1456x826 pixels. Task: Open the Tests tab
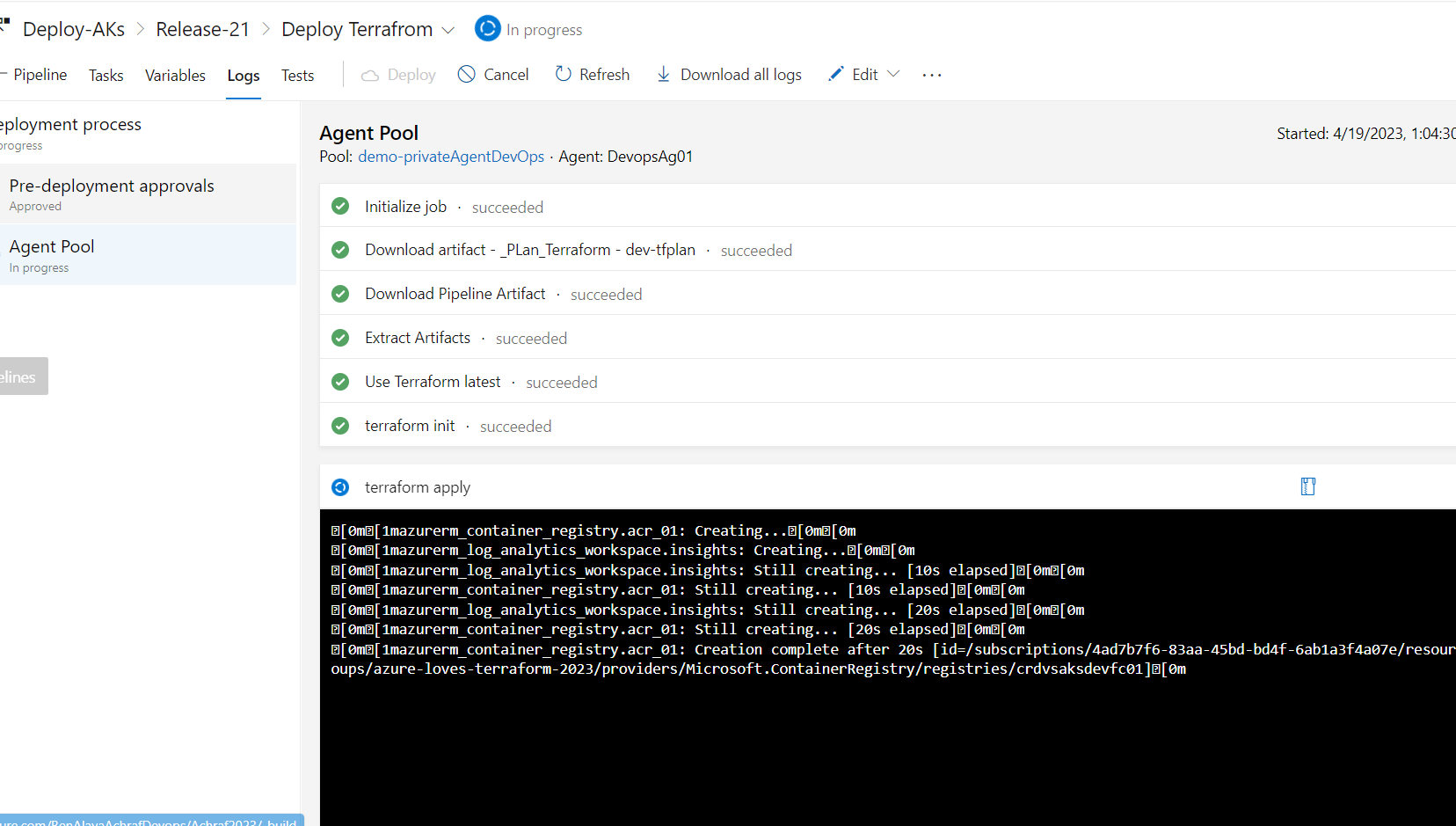[297, 75]
